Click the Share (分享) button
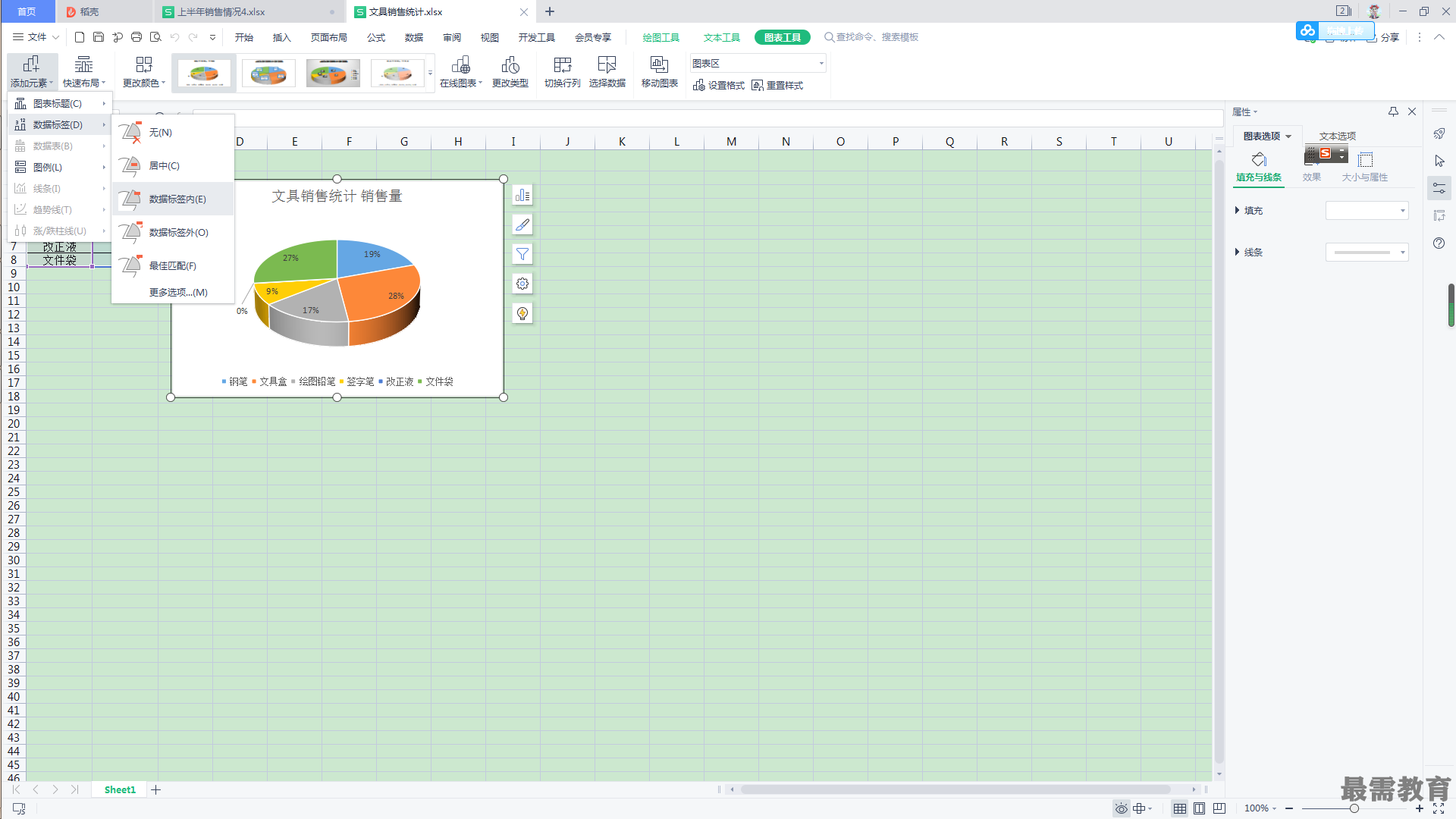 pos(1382,37)
